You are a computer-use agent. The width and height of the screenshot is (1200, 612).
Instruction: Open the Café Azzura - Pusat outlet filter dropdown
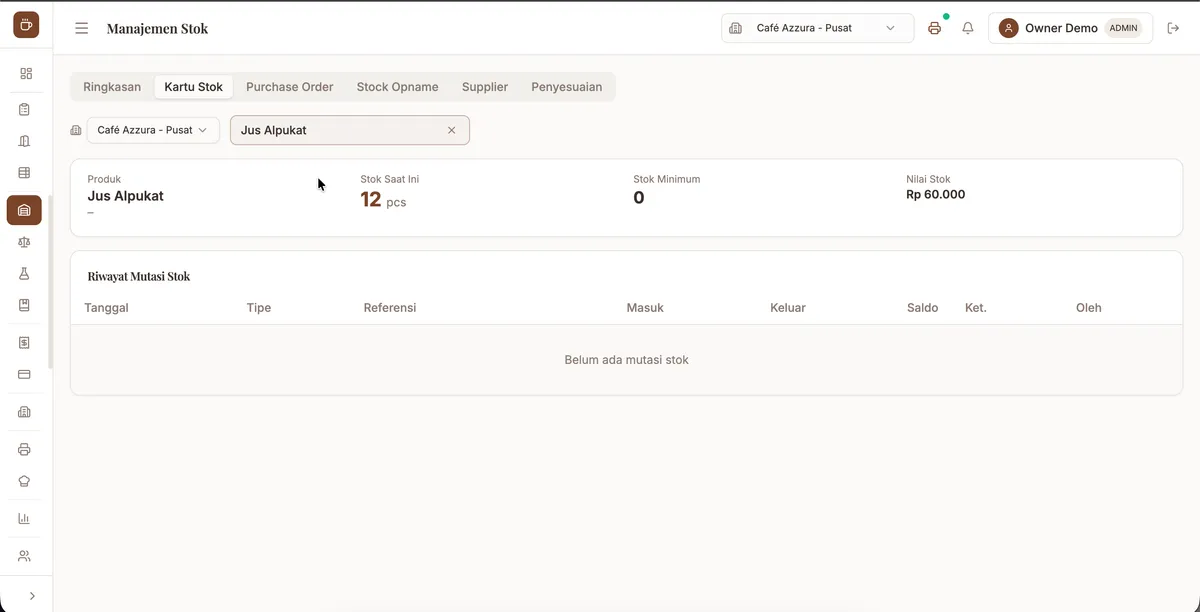153,130
